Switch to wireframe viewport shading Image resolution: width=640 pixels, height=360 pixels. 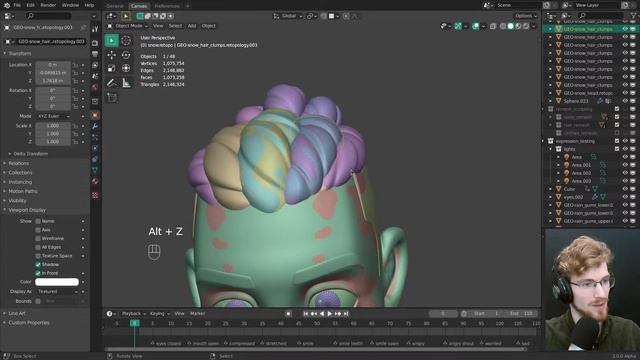tap(503, 26)
